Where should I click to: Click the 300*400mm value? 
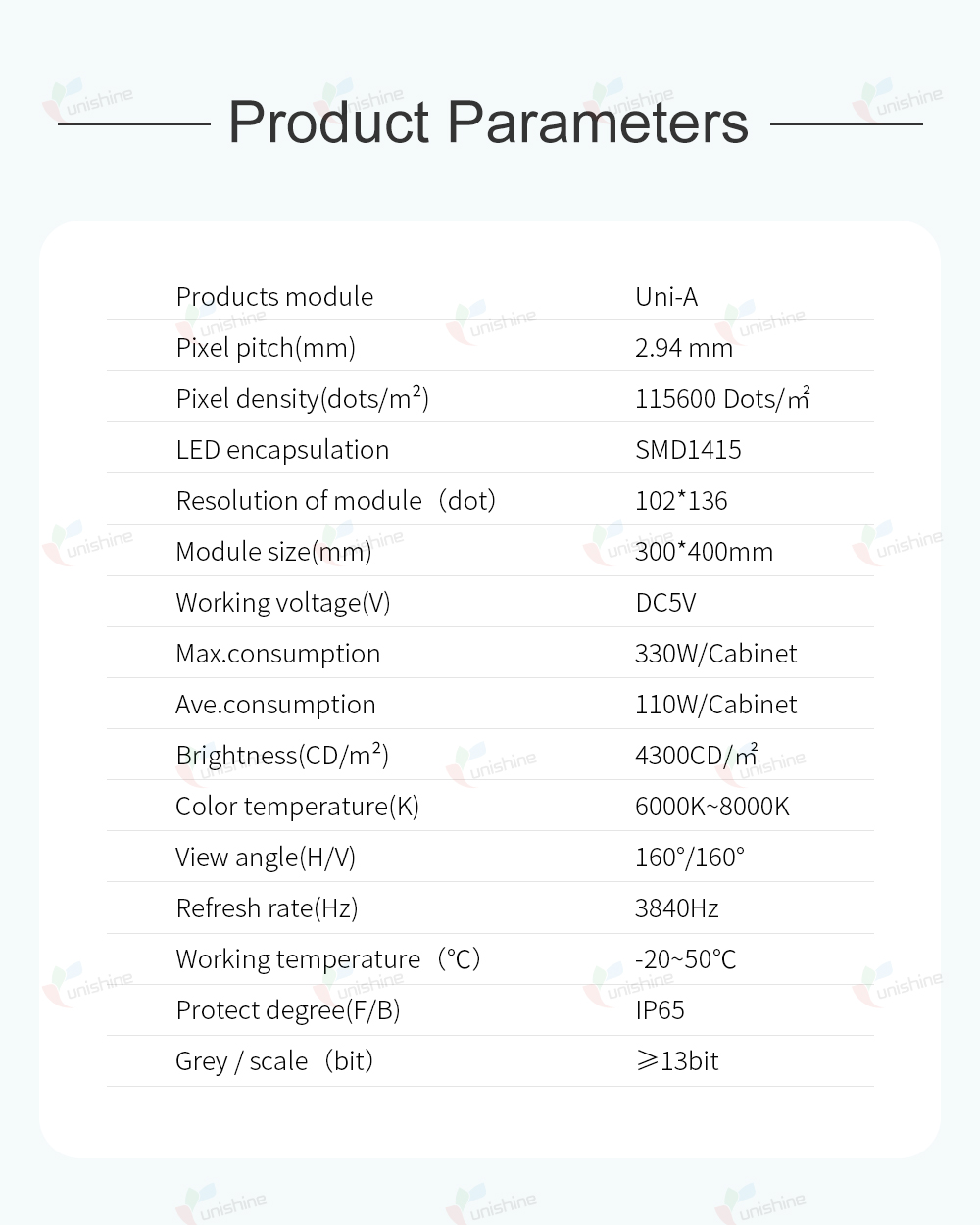click(x=704, y=551)
